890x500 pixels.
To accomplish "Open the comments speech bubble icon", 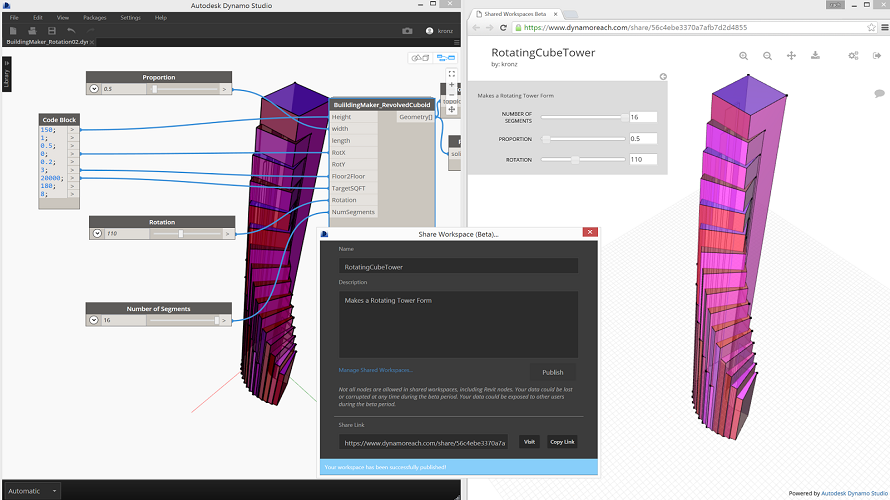I will pyautogui.click(x=879, y=94).
